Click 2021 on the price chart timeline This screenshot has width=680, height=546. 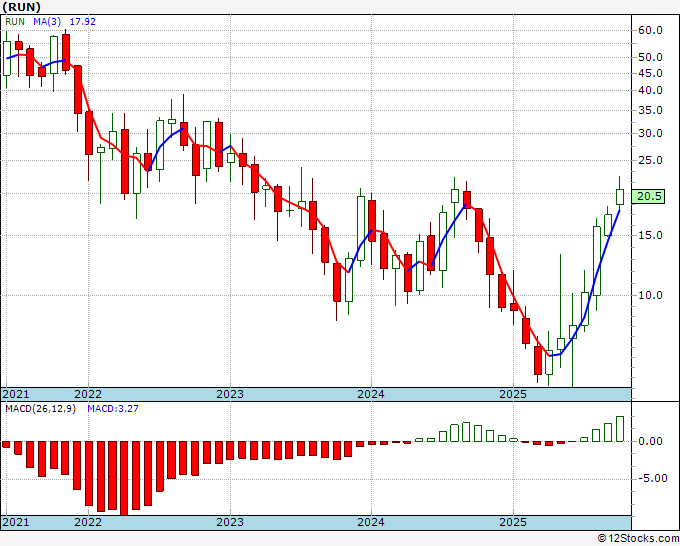tap(16, 394)
